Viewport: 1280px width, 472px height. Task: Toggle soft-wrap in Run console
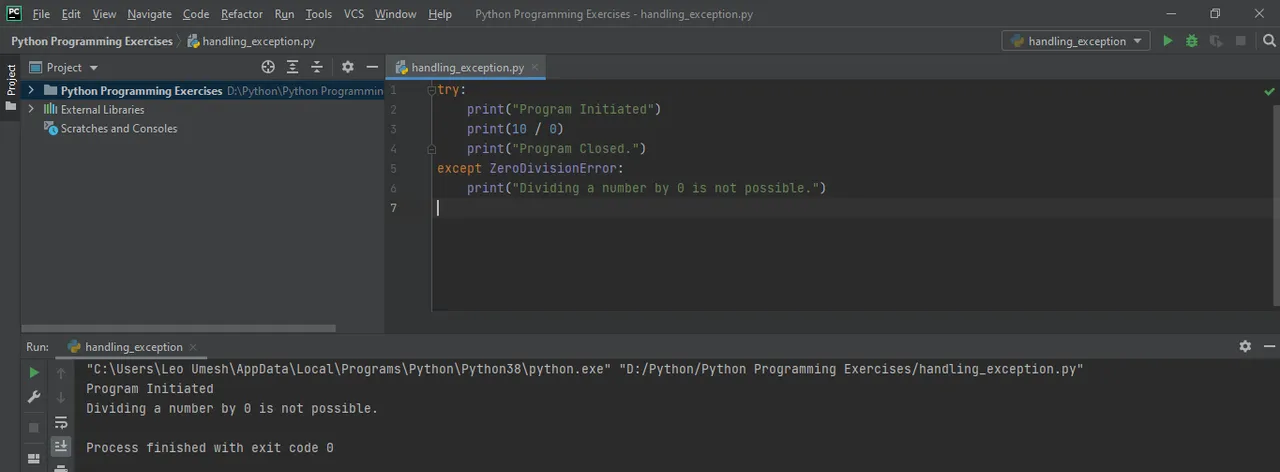pos(61,423)
